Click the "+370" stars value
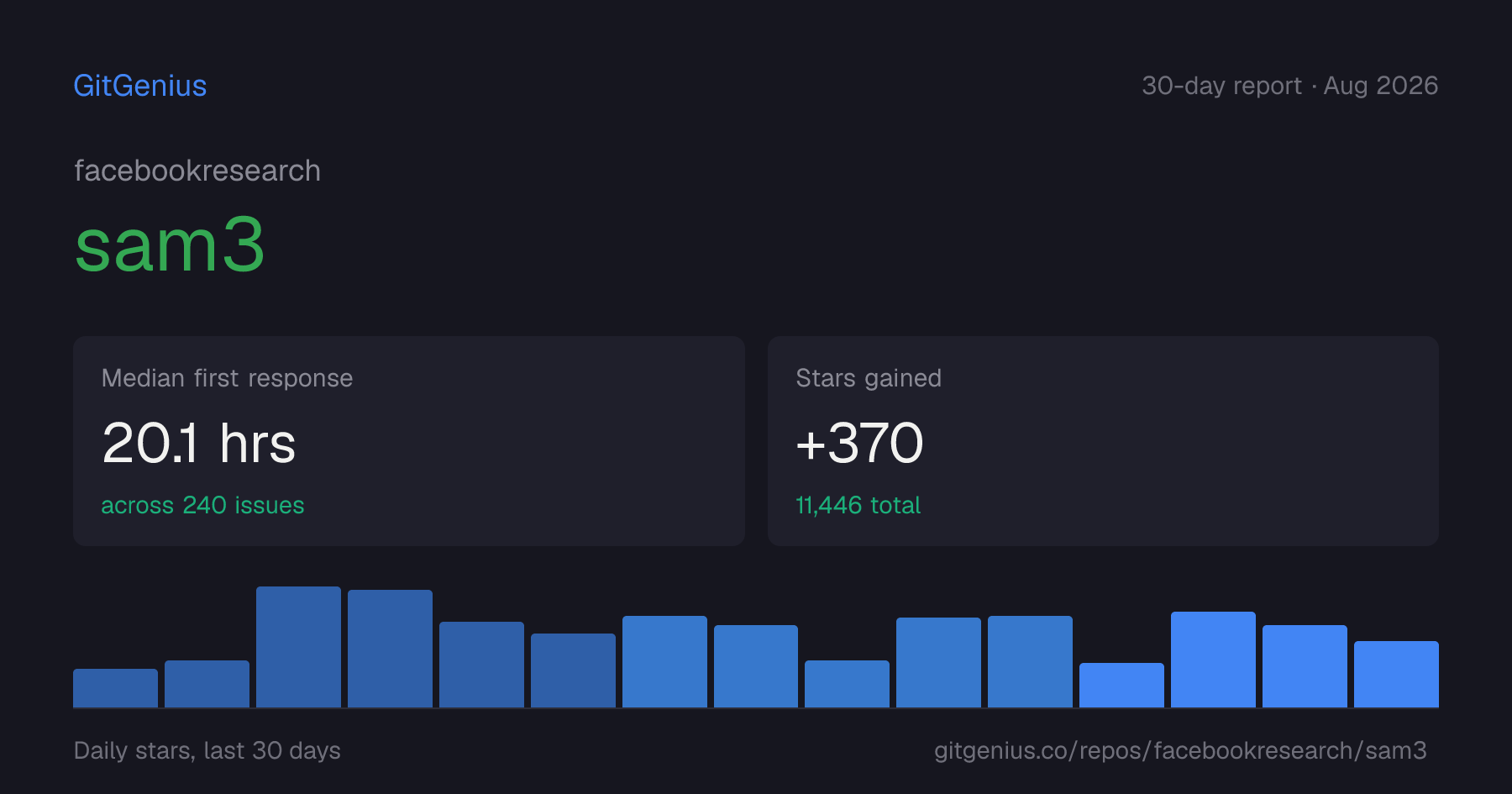The width and height of the screenshot is (1512, 794). 859,443
